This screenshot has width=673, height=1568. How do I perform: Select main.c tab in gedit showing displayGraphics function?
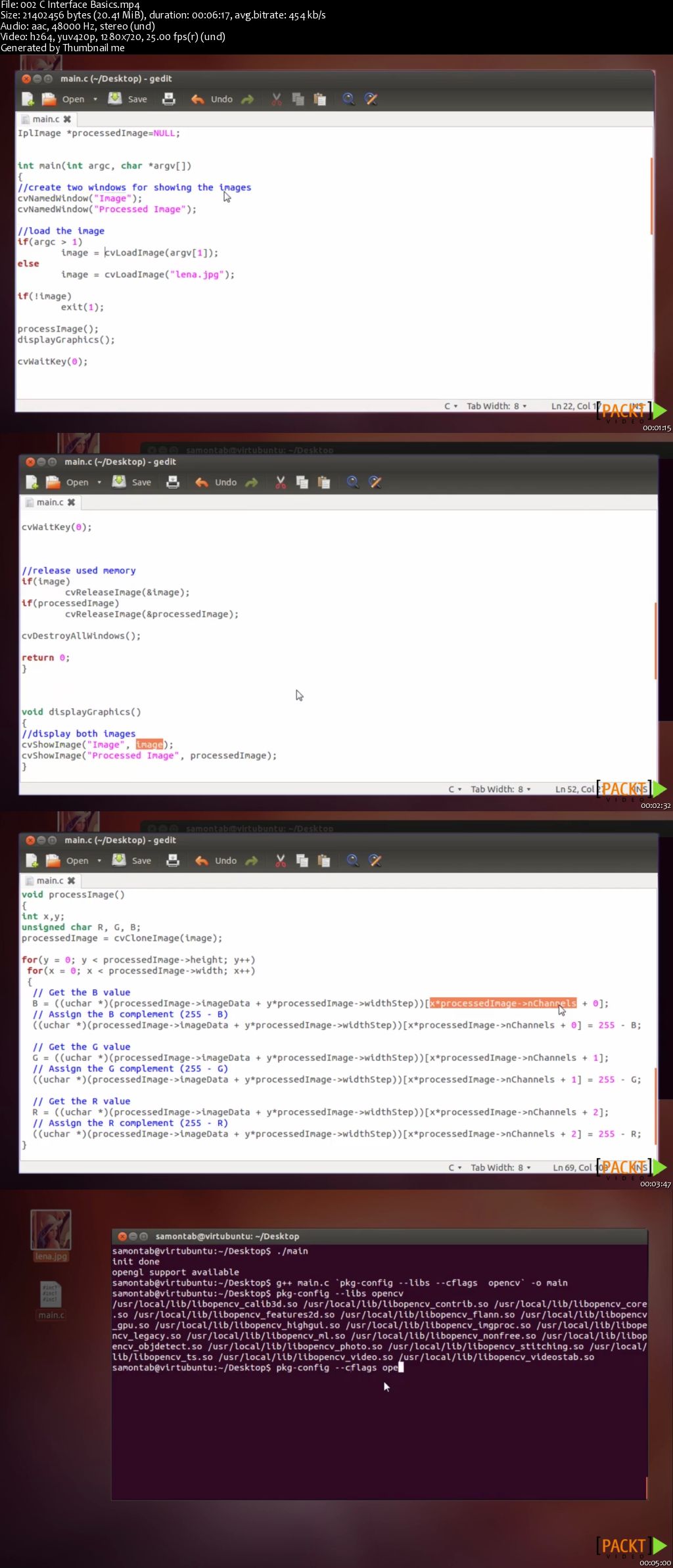pos(50,502)
